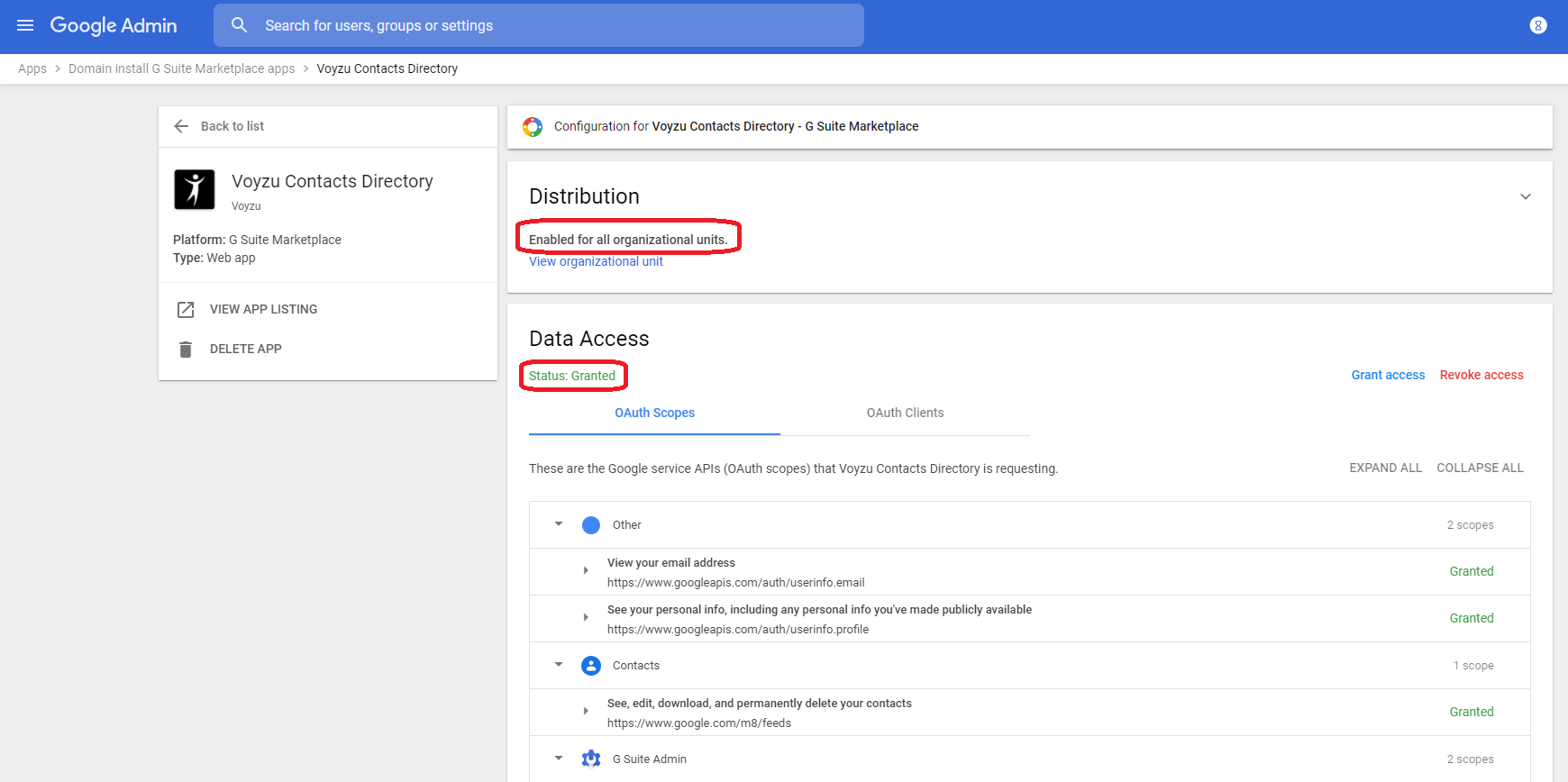Click the blue Other category circle icon
Screen dimensions: 1568x782
(x=591, y=525)
